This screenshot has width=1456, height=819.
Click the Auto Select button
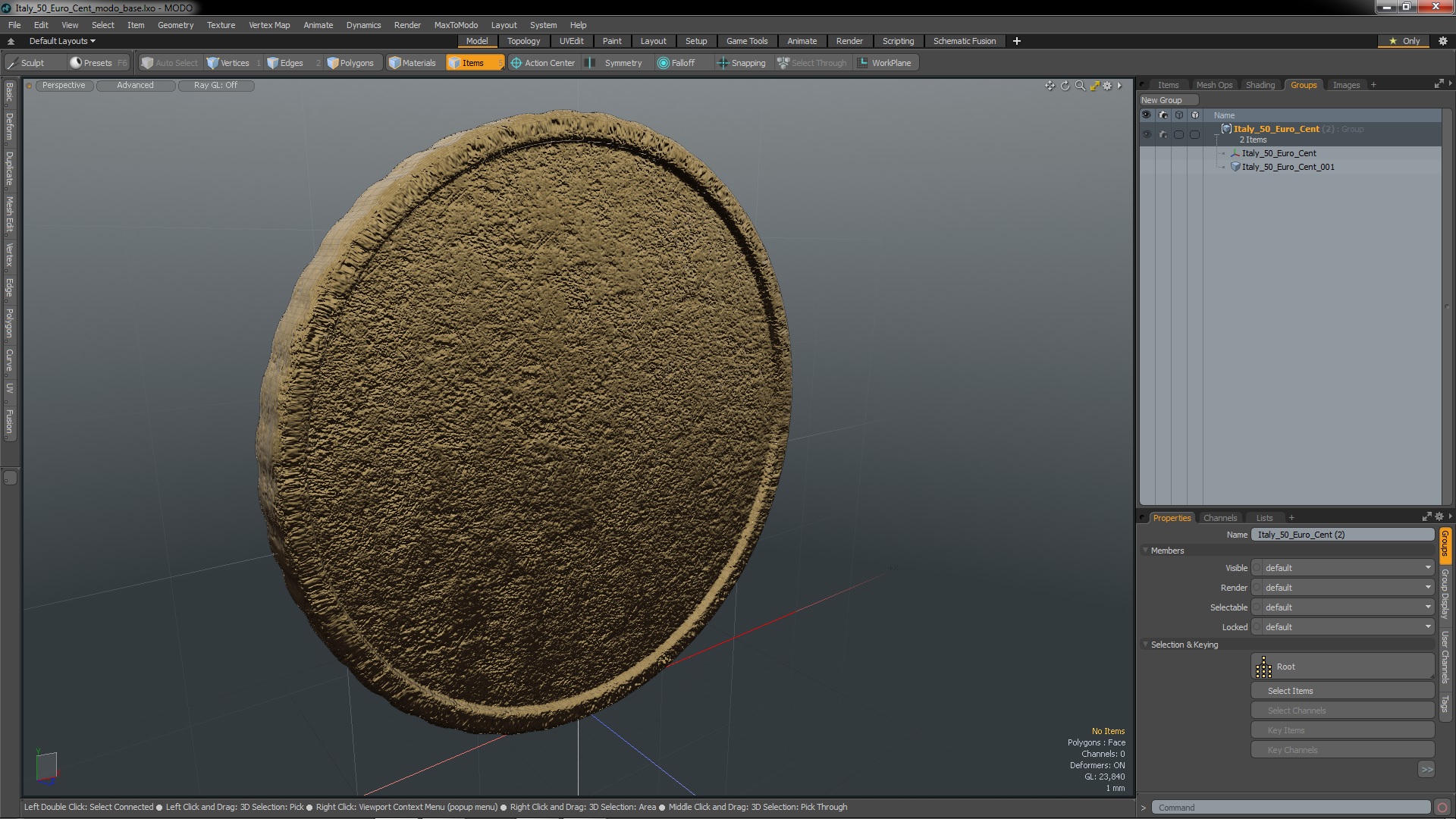pyautogui.click(x=169, y=63)
